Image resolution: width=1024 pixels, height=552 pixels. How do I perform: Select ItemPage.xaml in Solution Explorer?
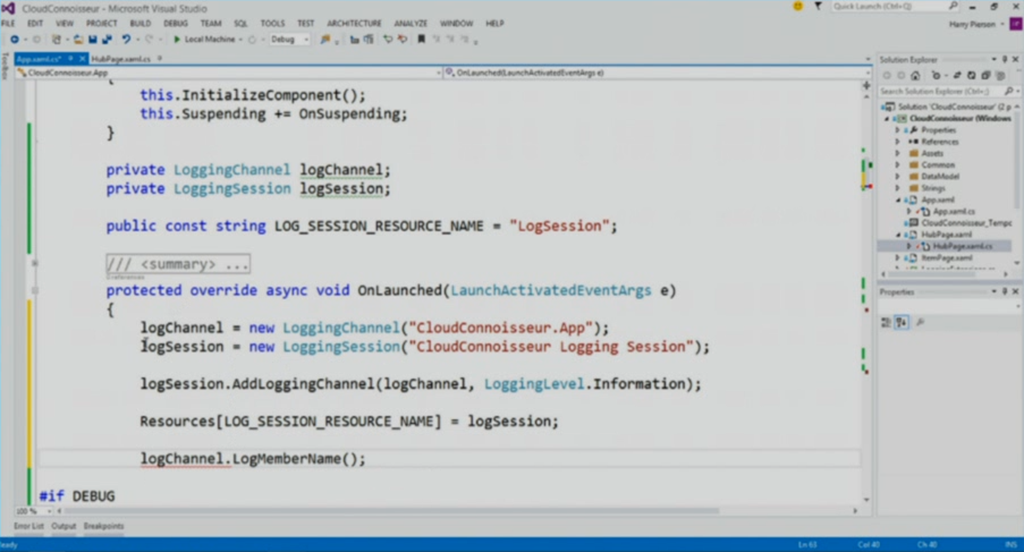(x=946, y=258)
